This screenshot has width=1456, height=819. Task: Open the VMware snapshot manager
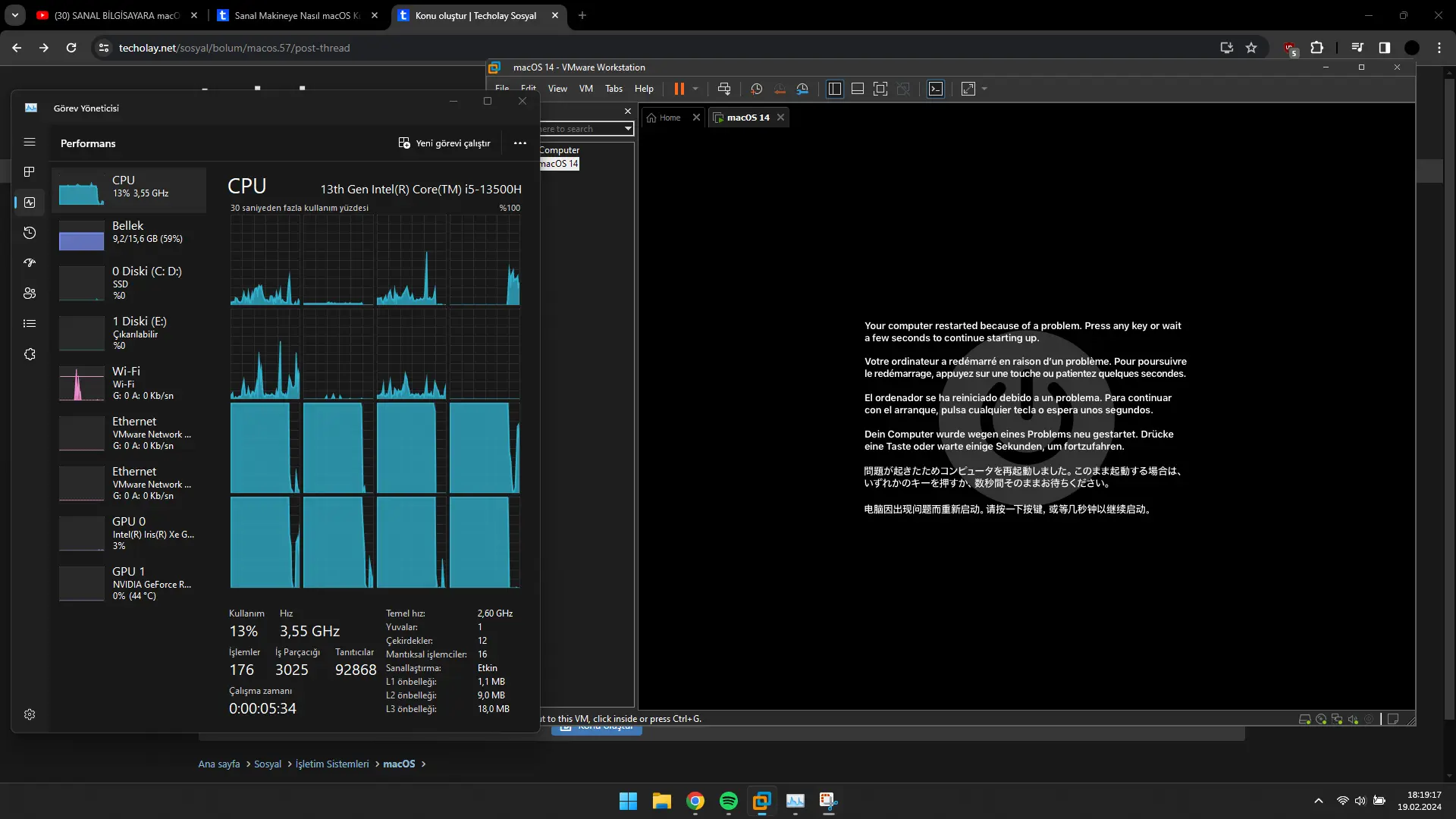click(802, 89)
